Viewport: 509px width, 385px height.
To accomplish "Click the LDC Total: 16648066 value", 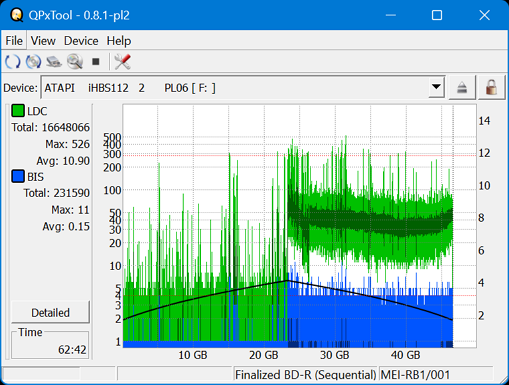I will pos(51,127).
